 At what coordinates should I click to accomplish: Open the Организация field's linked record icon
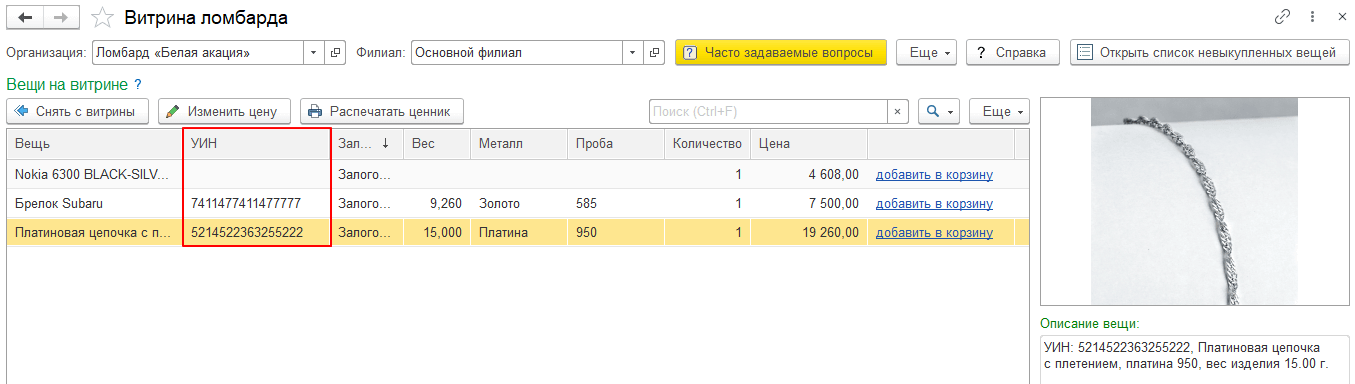[336, 52]
